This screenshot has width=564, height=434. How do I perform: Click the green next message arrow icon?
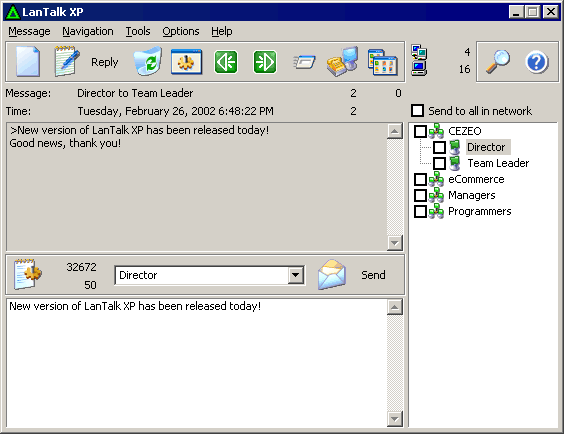click(265, 62)
